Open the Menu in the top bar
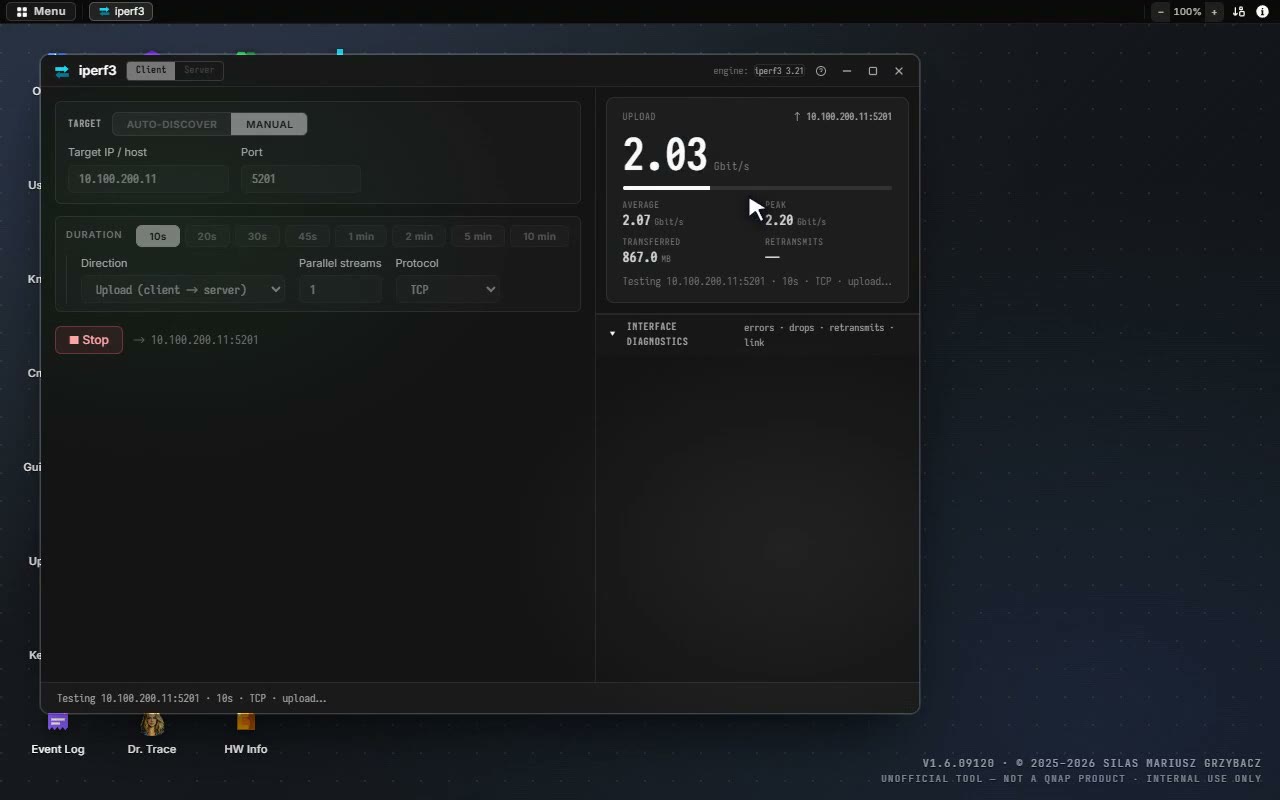 click(41, 12)
